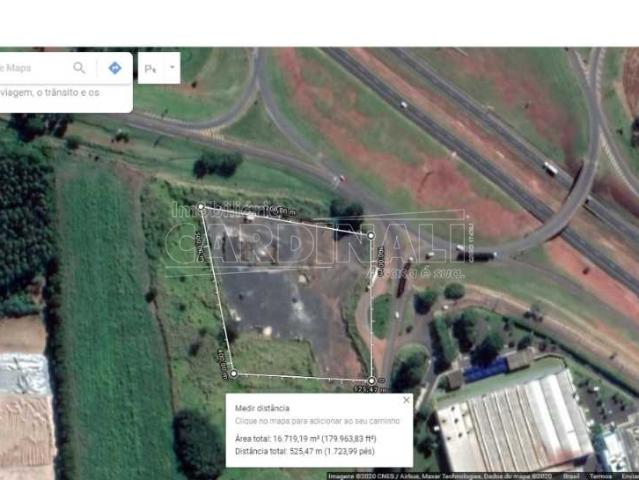Select the bottom-right measurement point
The width and height of the screenshot is (639, 480).
point(371,380)
